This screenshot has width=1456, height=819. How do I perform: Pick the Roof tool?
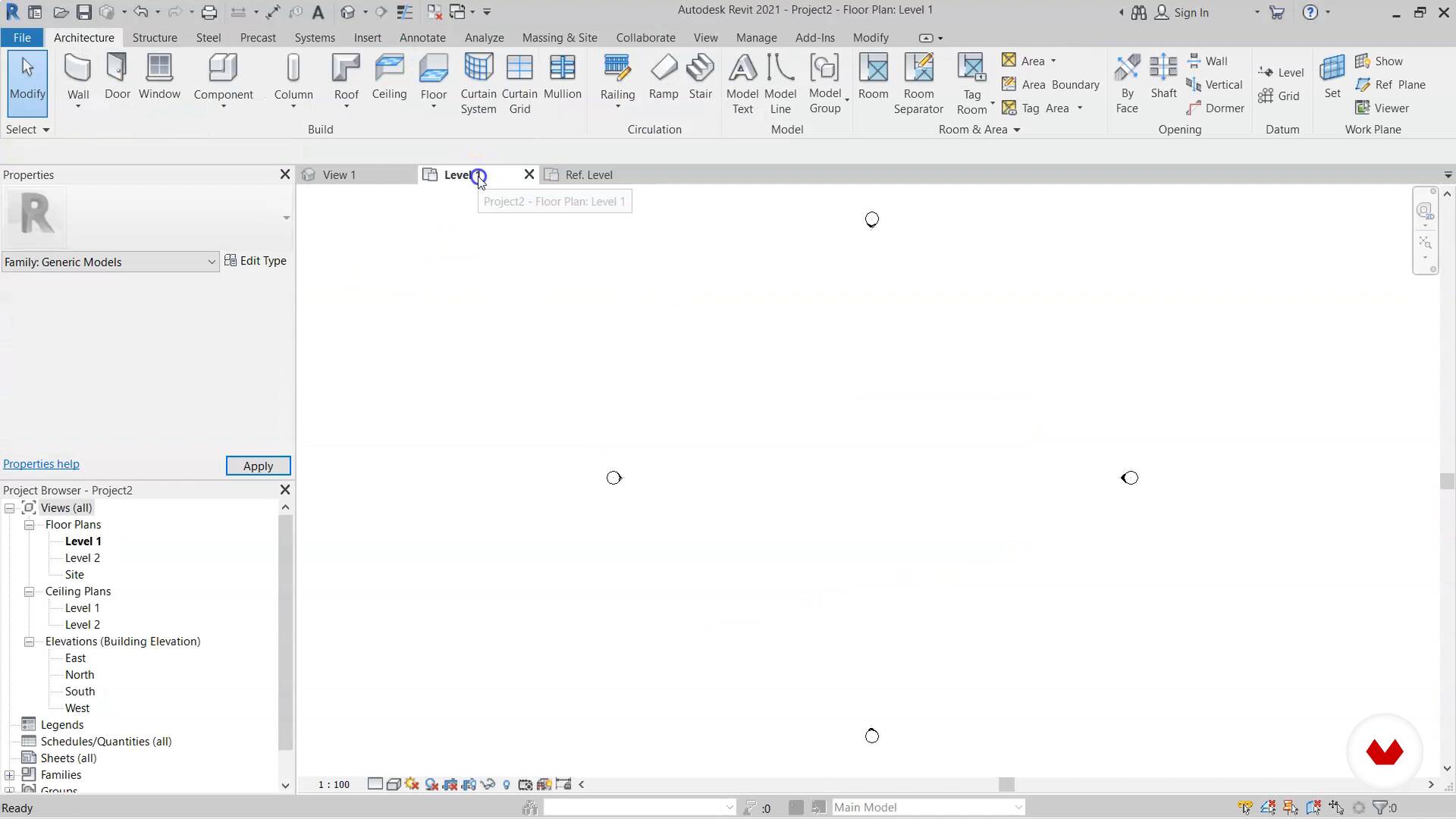coord(347,78)
